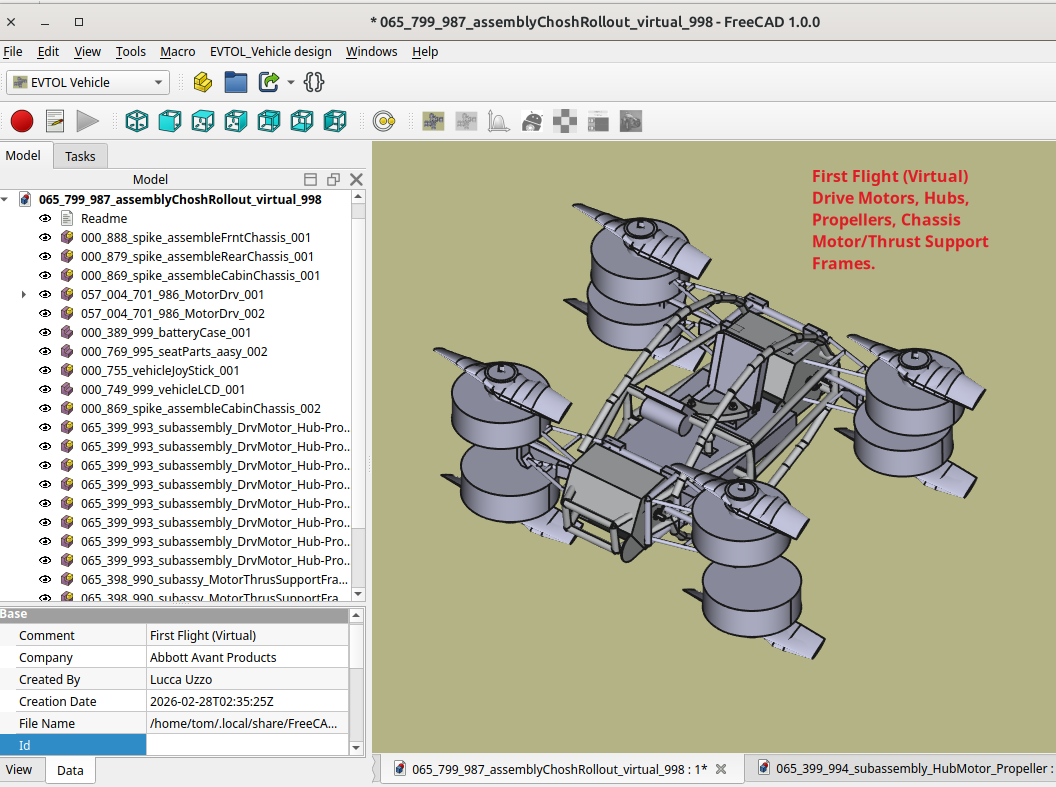Open the macros dialog notepad icon
Viewport: 1056px width, 787px height.
point(55,121)
